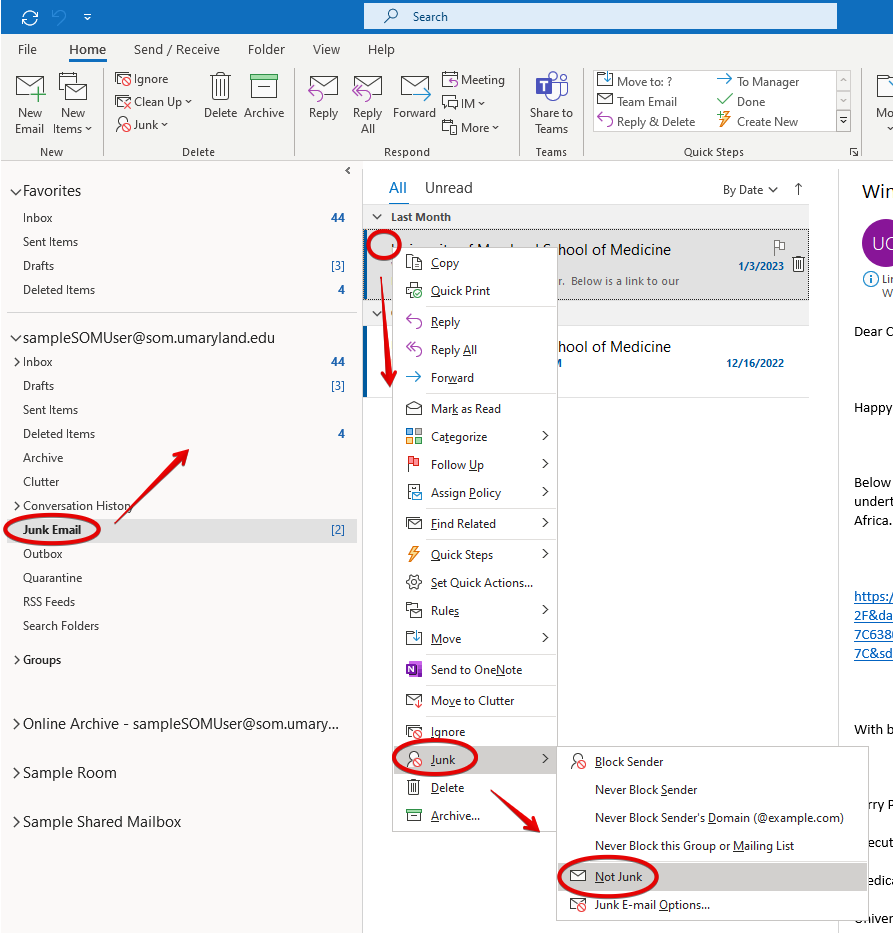Choose Block Sender from Junk submenu
The width and height of the screenshot is (893, 933).
coord(628,762)
